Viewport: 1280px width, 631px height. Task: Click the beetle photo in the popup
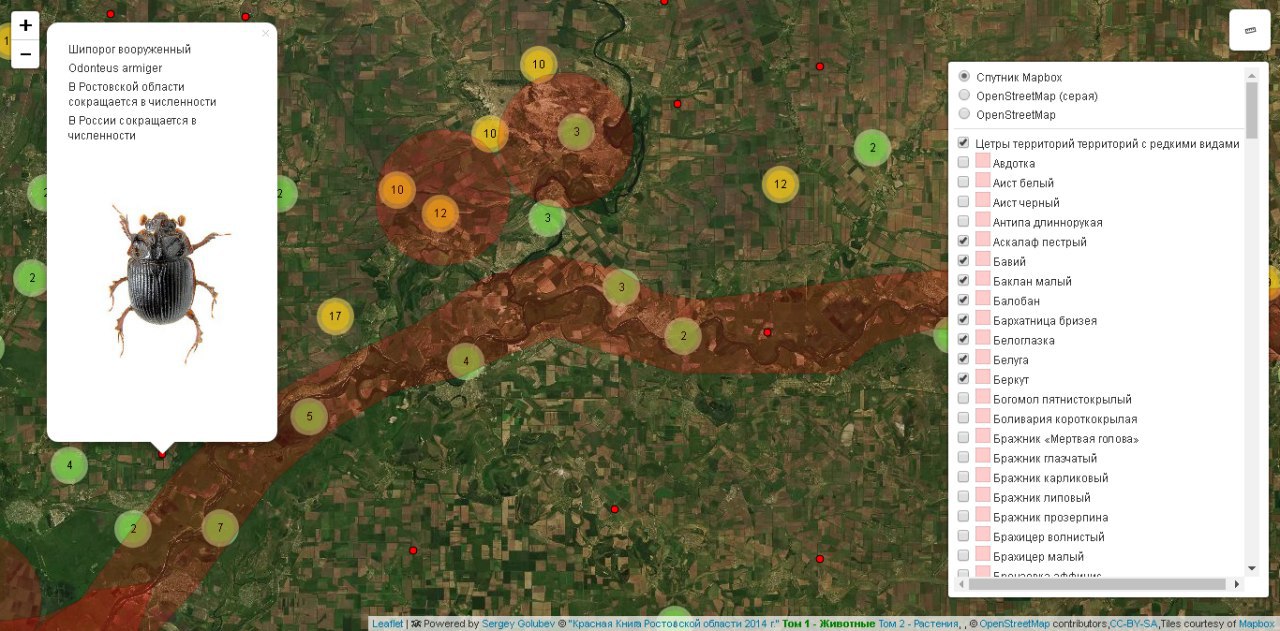pos(163,282)
